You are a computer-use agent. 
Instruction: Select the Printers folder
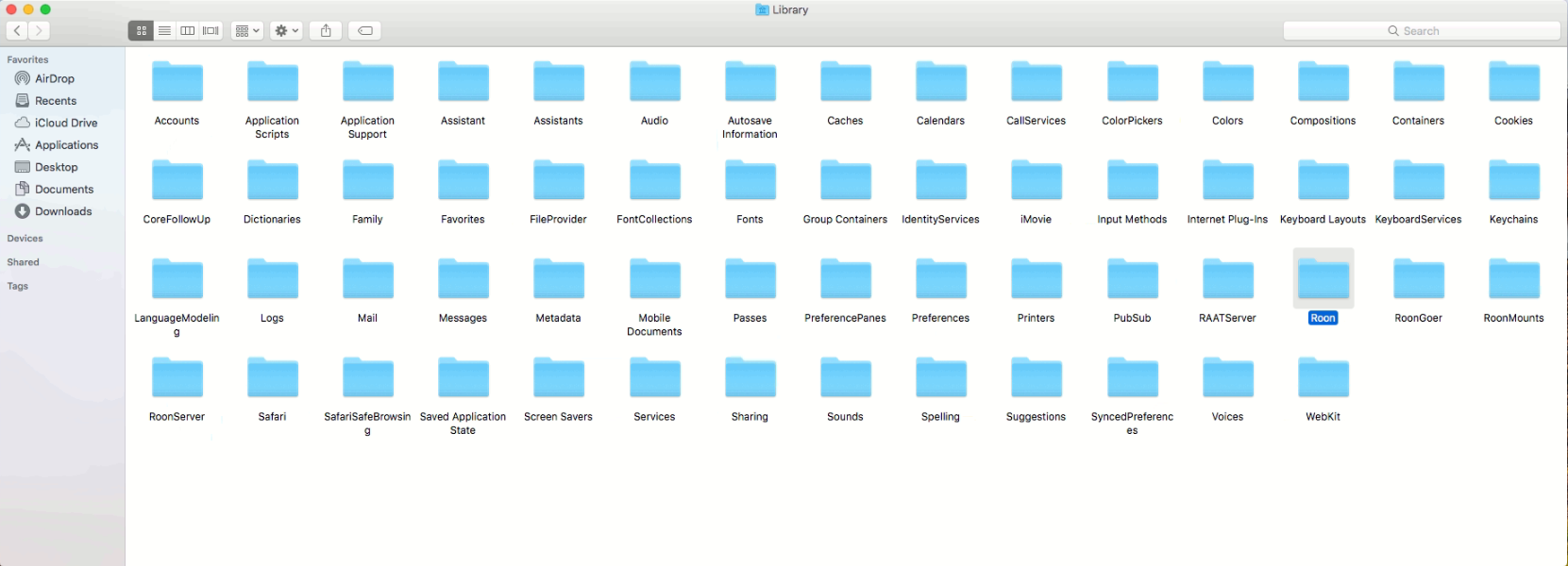pyautogui.click(x=1037, y=279)
